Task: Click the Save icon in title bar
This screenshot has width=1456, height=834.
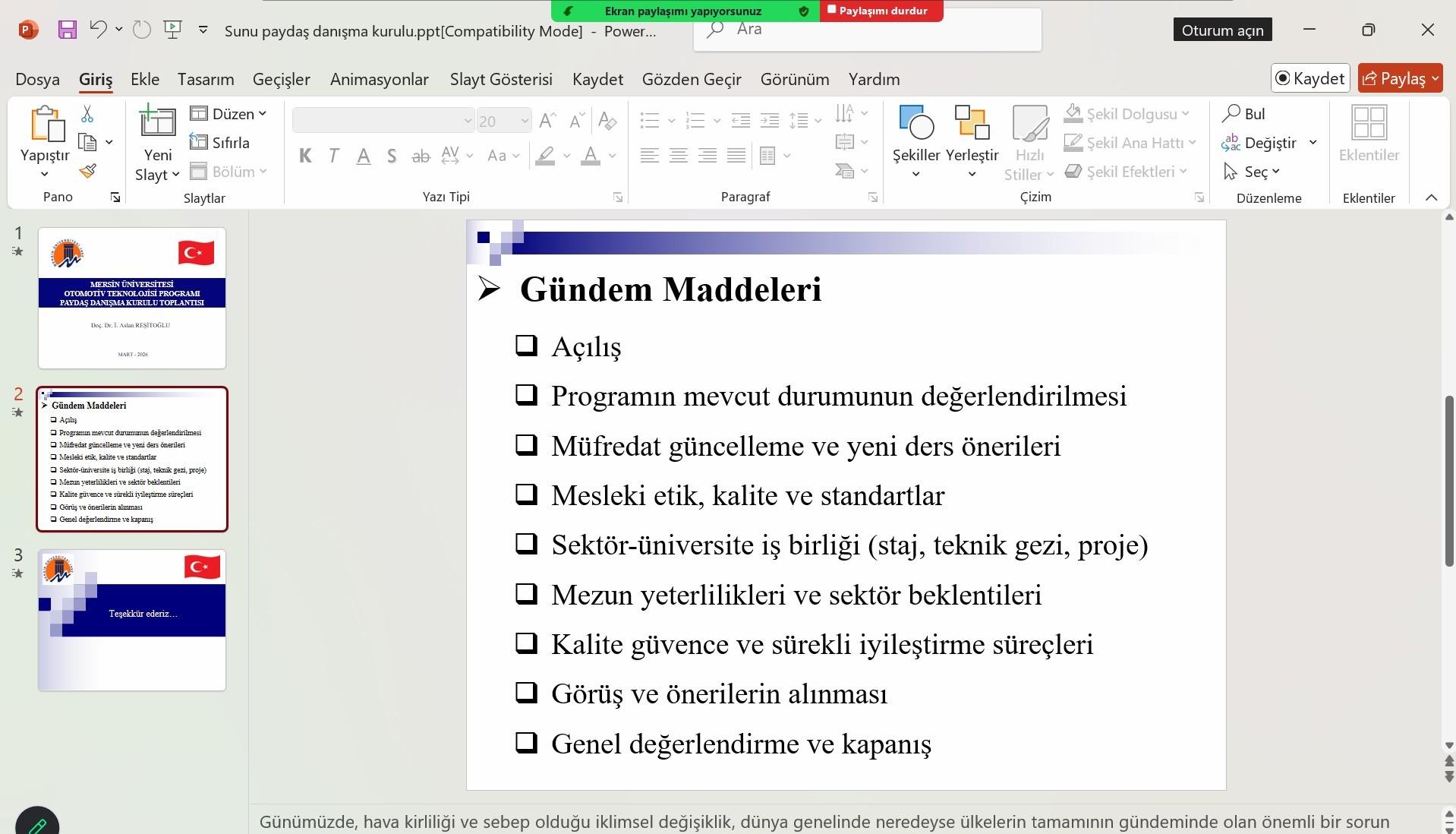Action: pos(67,30)
